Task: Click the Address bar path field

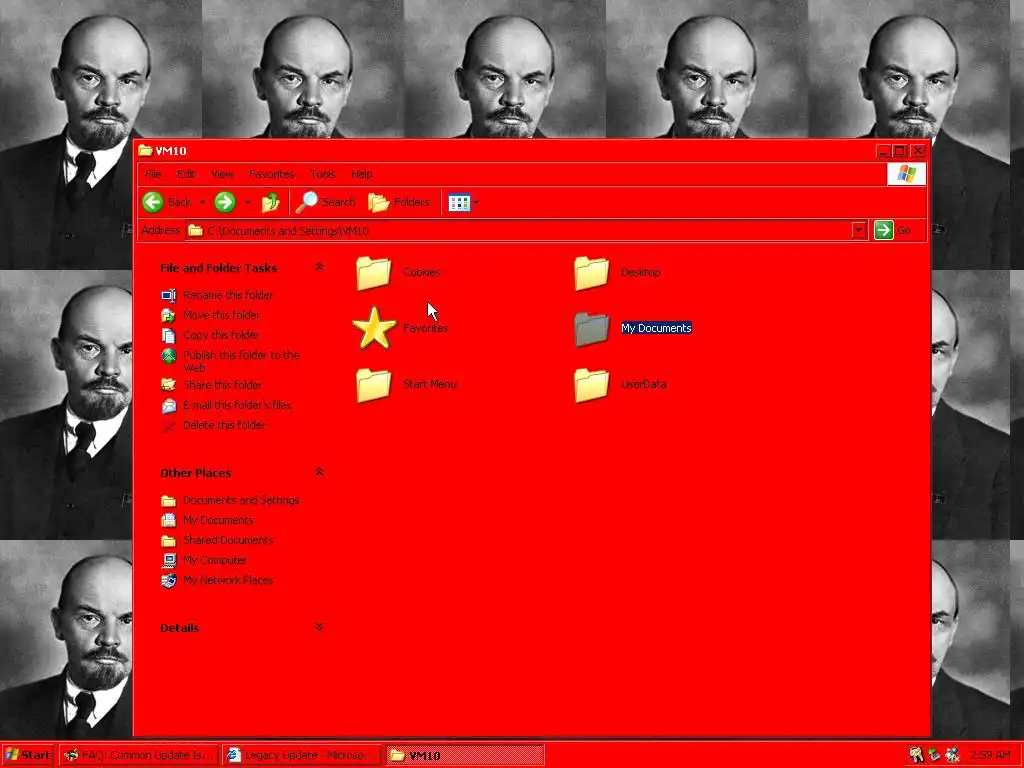Action: [x=526, y=231]
